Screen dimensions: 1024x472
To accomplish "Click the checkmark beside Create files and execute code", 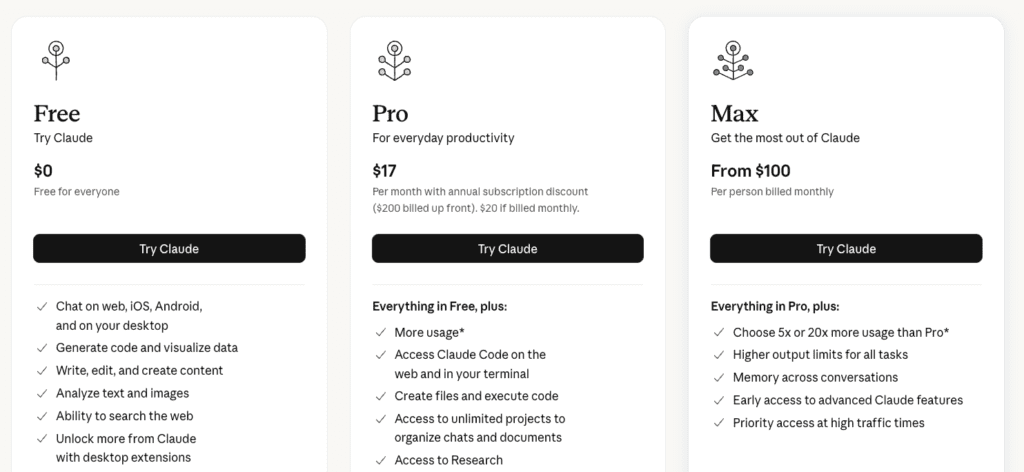I will tap(380, 396).
